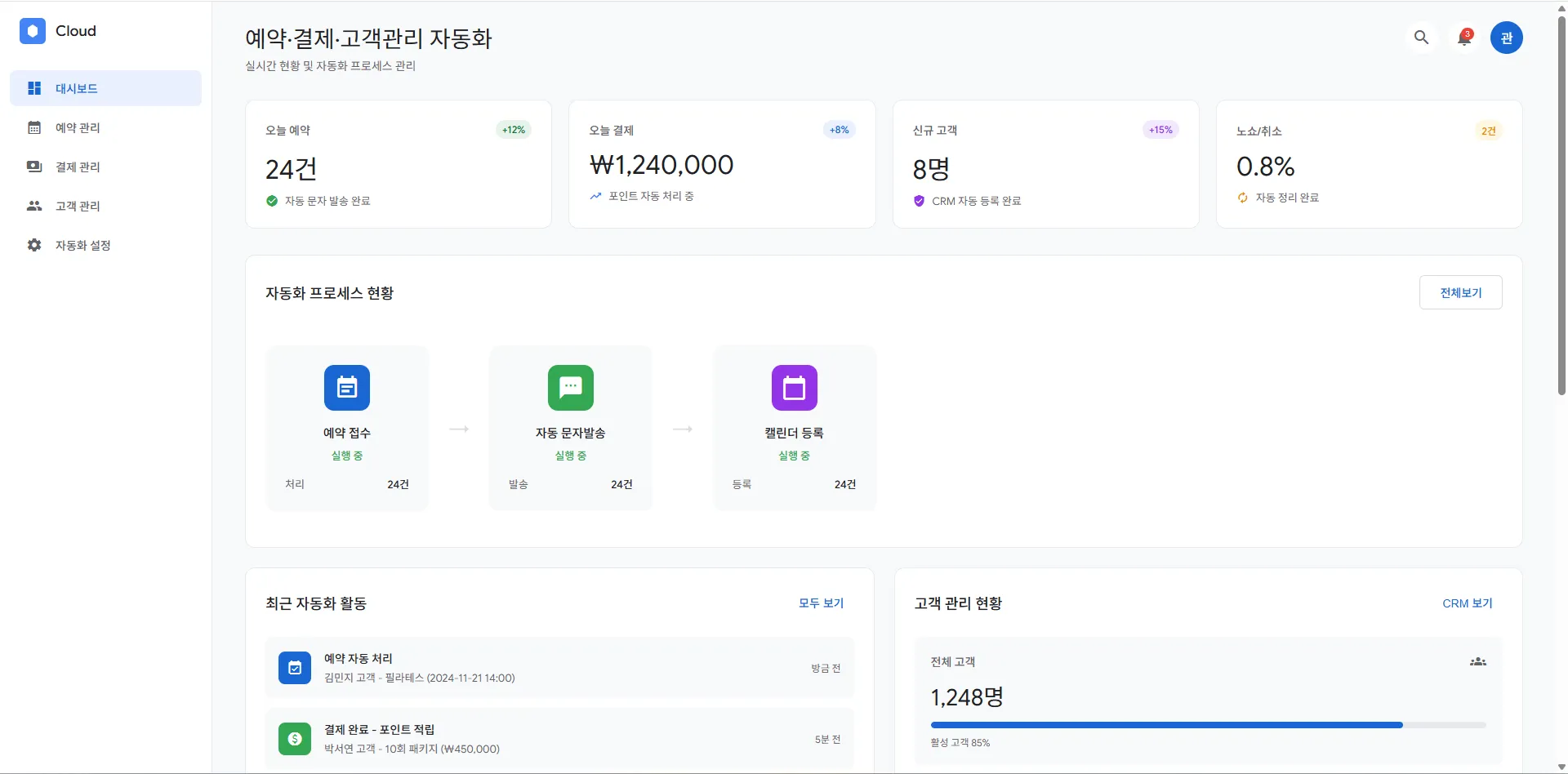The width and height of the screenshot is (1568, 774).
Task: Open the search magnifier icon
Action: pyautogui.click(x=1421, y=38)
